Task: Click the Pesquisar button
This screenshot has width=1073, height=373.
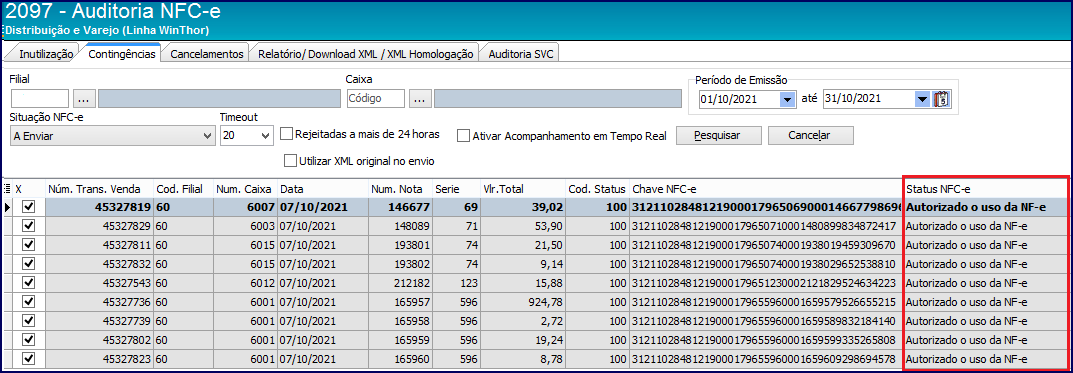Action: pos(719,136)
